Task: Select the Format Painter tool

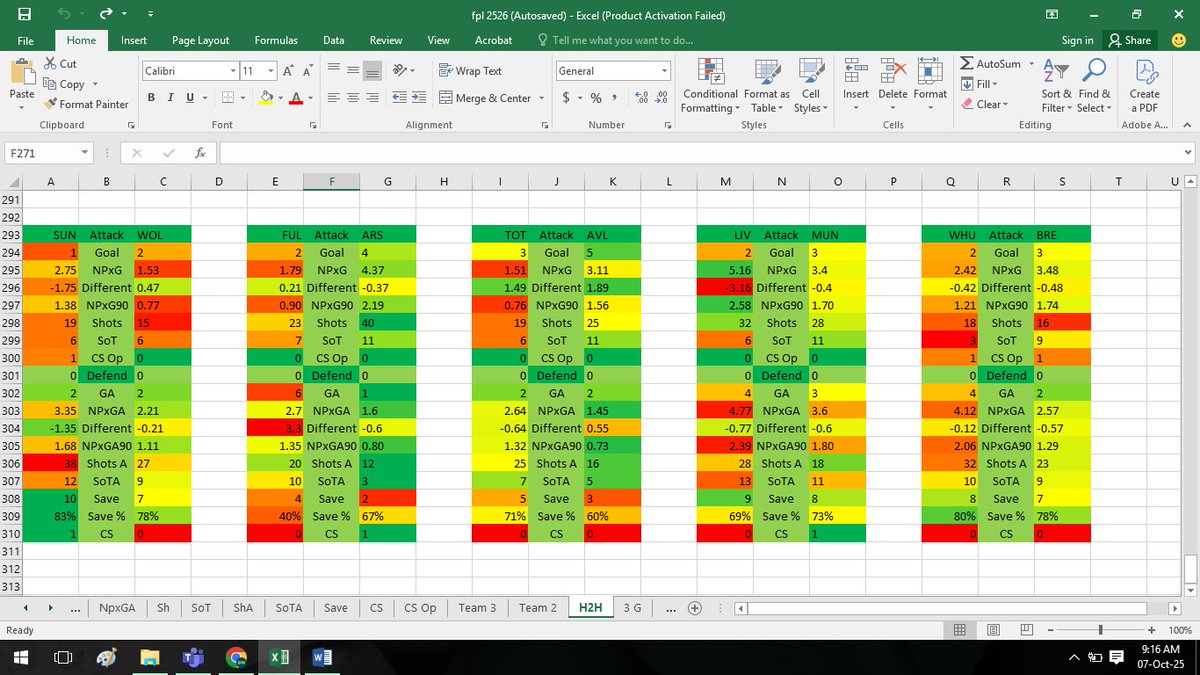Action: (x=86, y=104)
